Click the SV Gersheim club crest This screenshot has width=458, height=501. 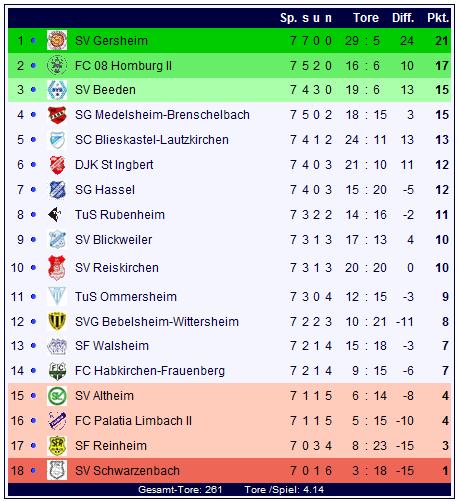pyautogui.click(x=57, y=40)
